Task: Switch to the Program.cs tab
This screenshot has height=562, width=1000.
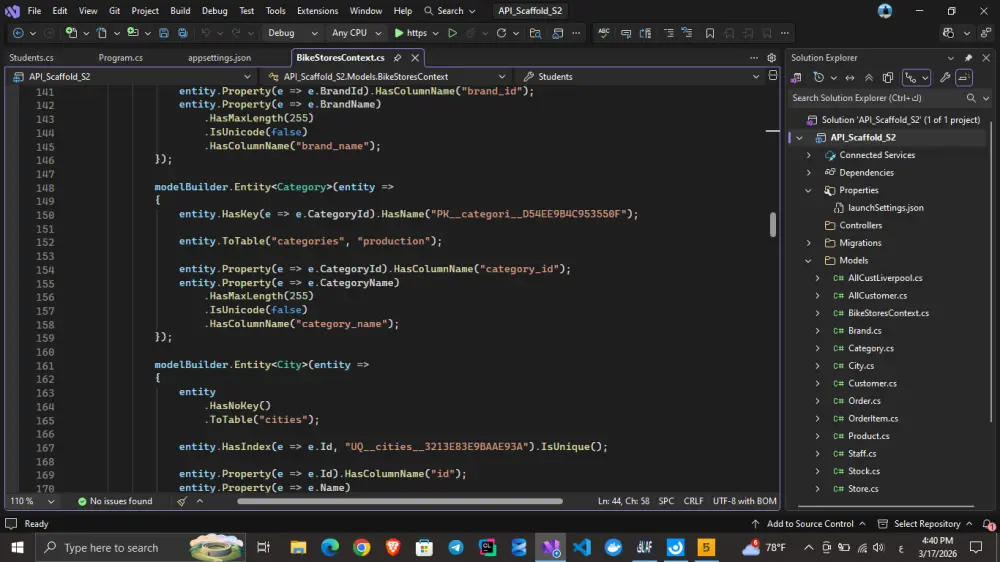Action: tap(121, 57)
